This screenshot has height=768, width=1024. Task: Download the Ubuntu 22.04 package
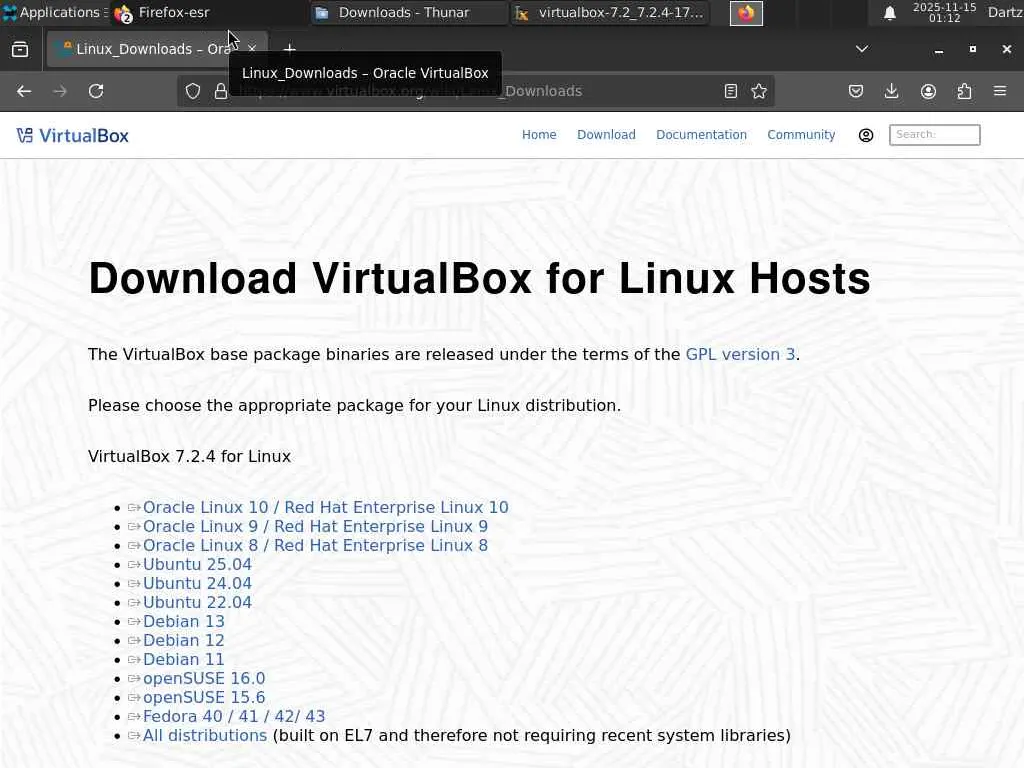(197, 602)
